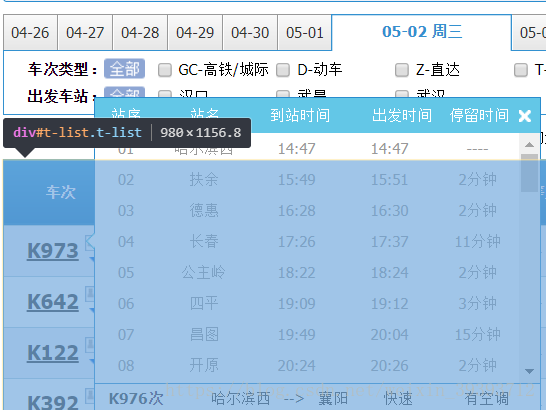Click the popup scrollbar up arrow

pyautogui.click(x=529, y=145)
